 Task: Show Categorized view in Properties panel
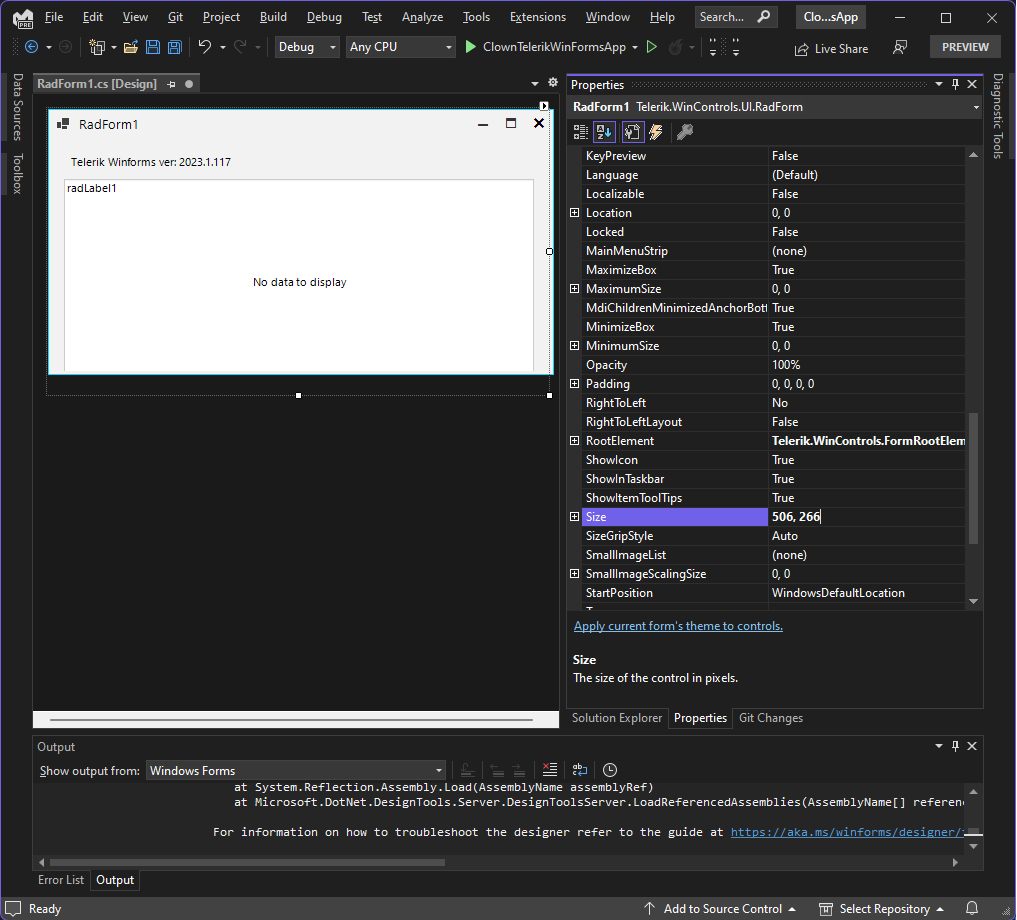click(x=581, y=131)
